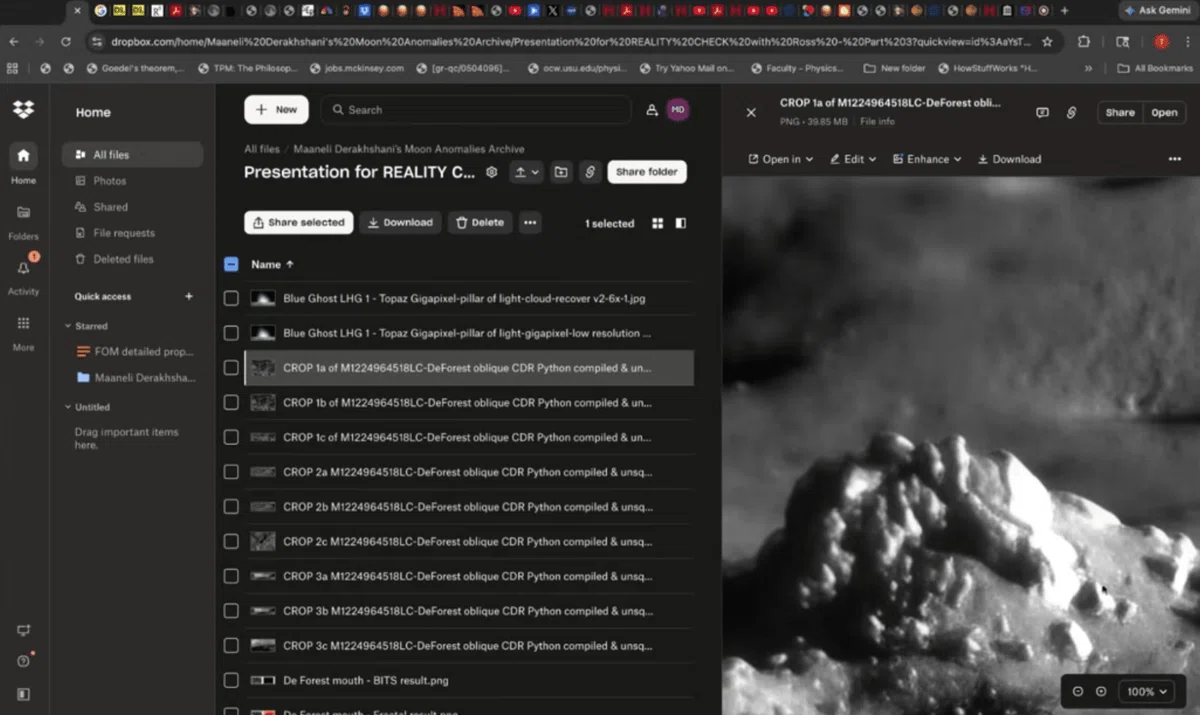Zoom out of the preview image

point(1078,691)
